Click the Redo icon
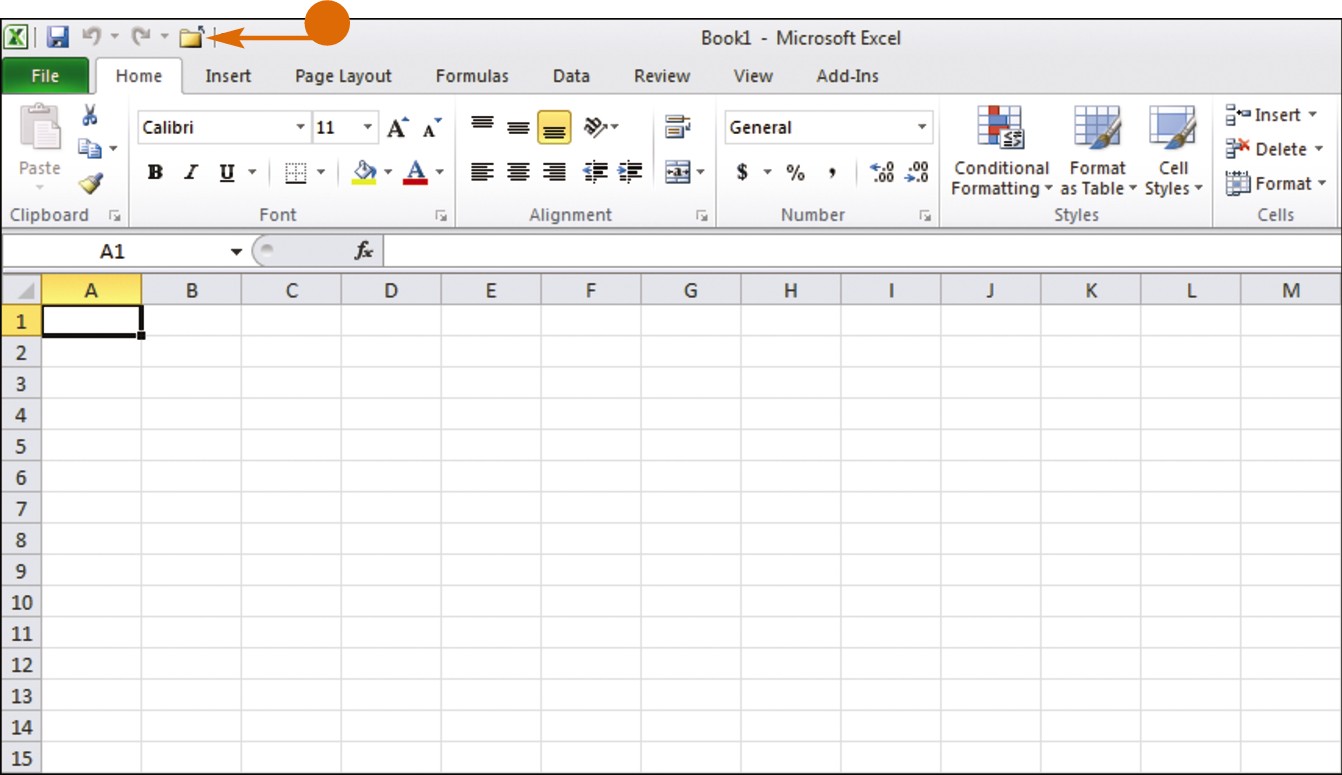This screenshot has height=775, width=1342. tap(141, 37)
